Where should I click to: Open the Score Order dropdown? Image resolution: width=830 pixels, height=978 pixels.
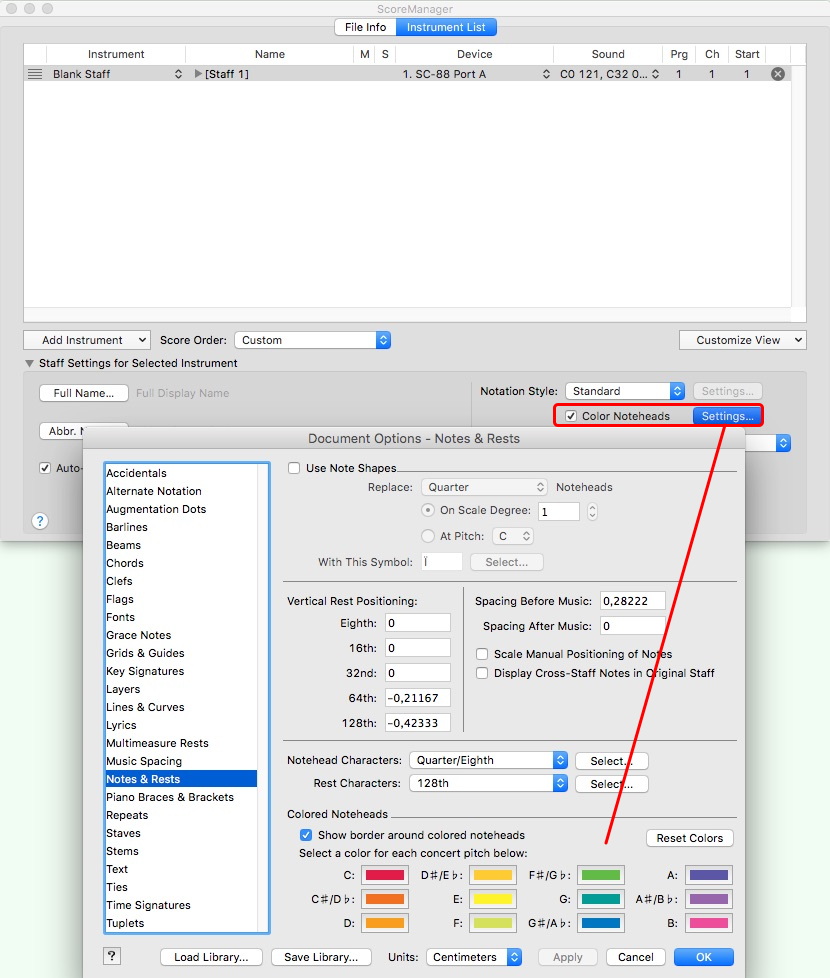(x=312, y=340)
